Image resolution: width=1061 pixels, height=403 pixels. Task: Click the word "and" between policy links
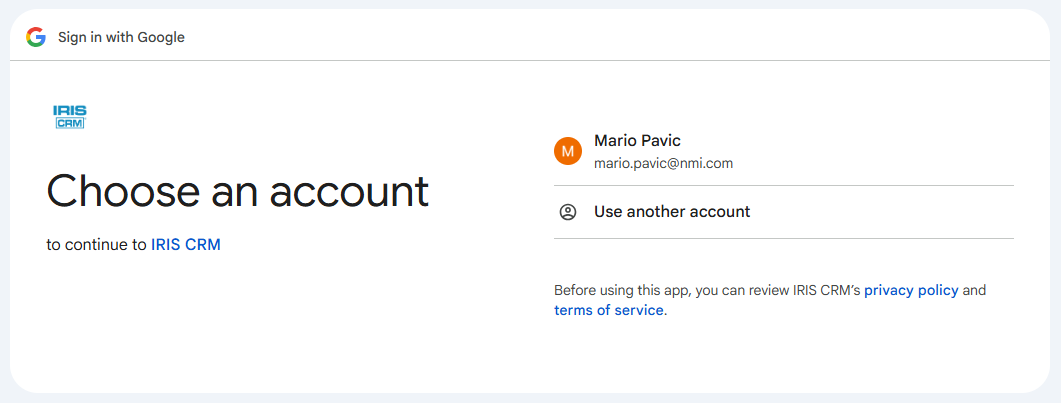[974, 290]
